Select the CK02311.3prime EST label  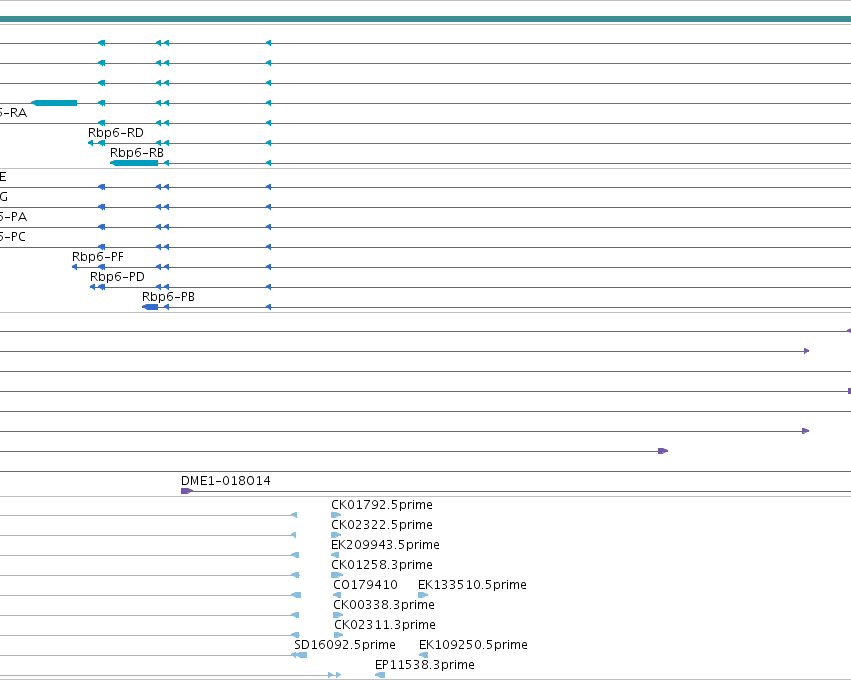click(385, 625)
